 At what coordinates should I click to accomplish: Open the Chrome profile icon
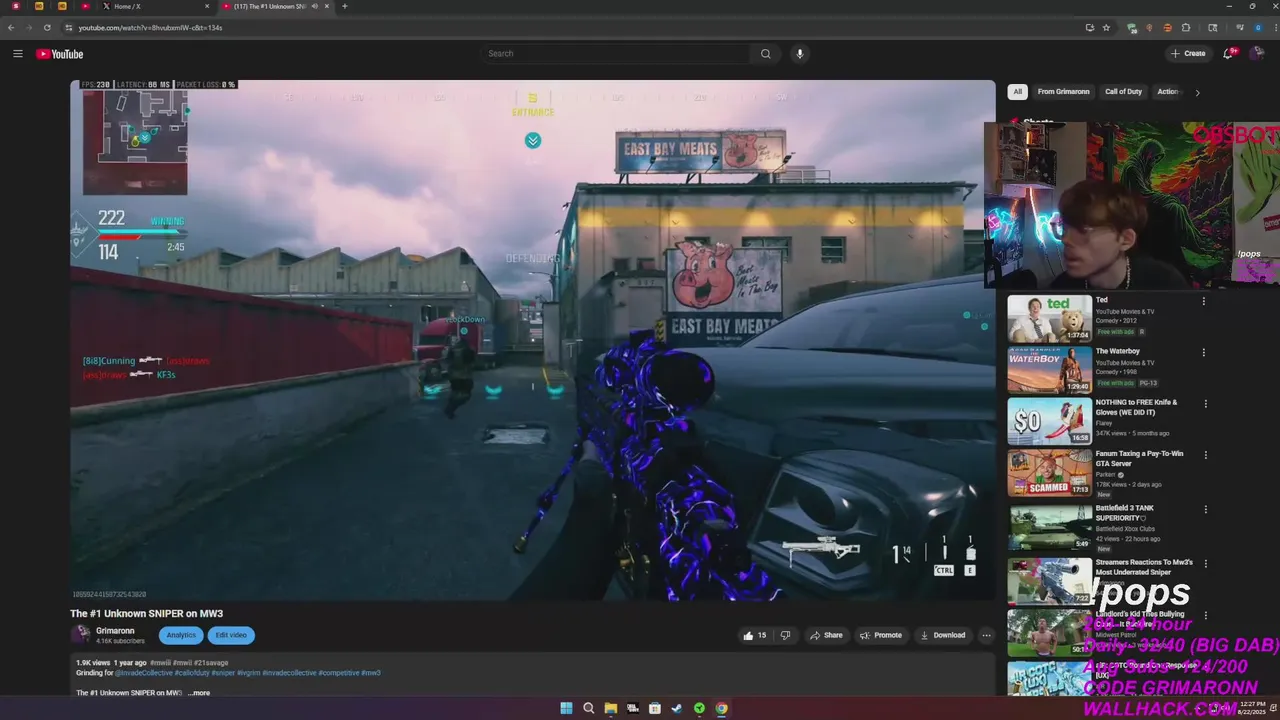(x=1258, y=28)
